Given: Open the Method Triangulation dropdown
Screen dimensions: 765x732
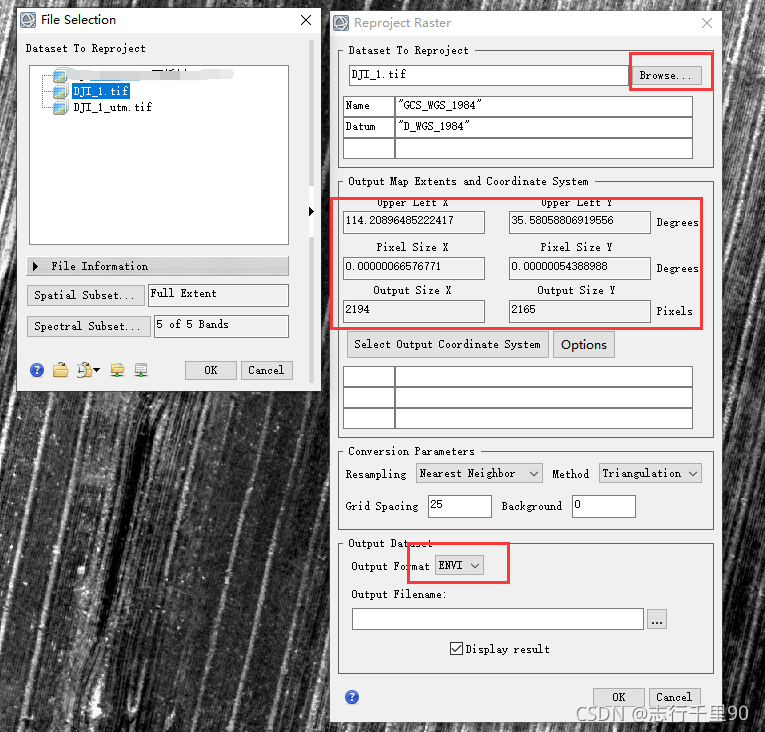Looking at the screenshot, I should (x=650, y=473).
